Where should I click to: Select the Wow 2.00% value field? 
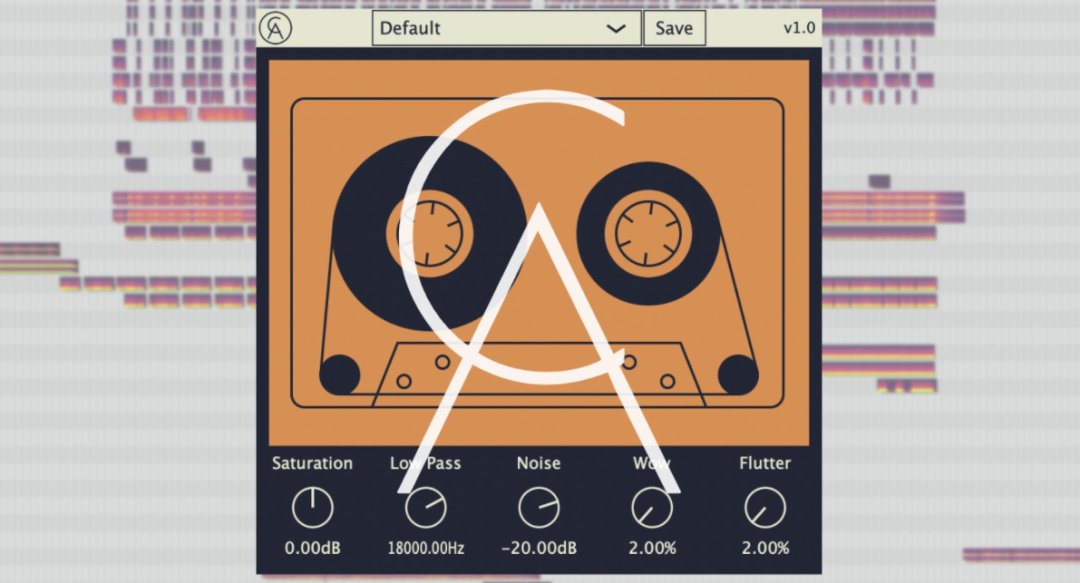pyautogui.click(x=652, y=548)
